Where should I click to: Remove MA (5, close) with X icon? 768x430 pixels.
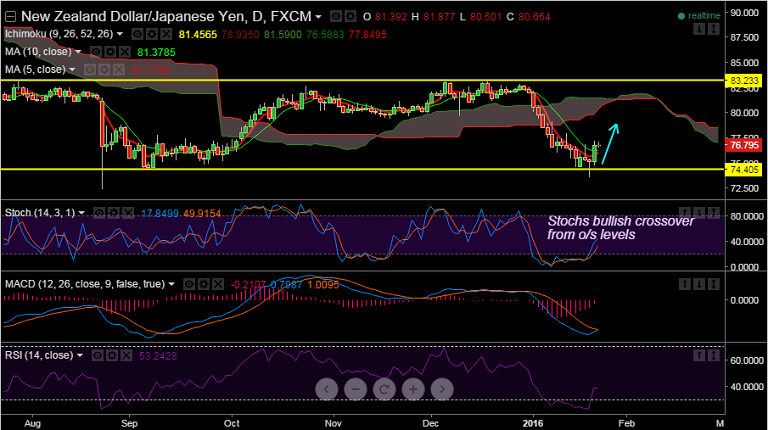tap(119, 70)
